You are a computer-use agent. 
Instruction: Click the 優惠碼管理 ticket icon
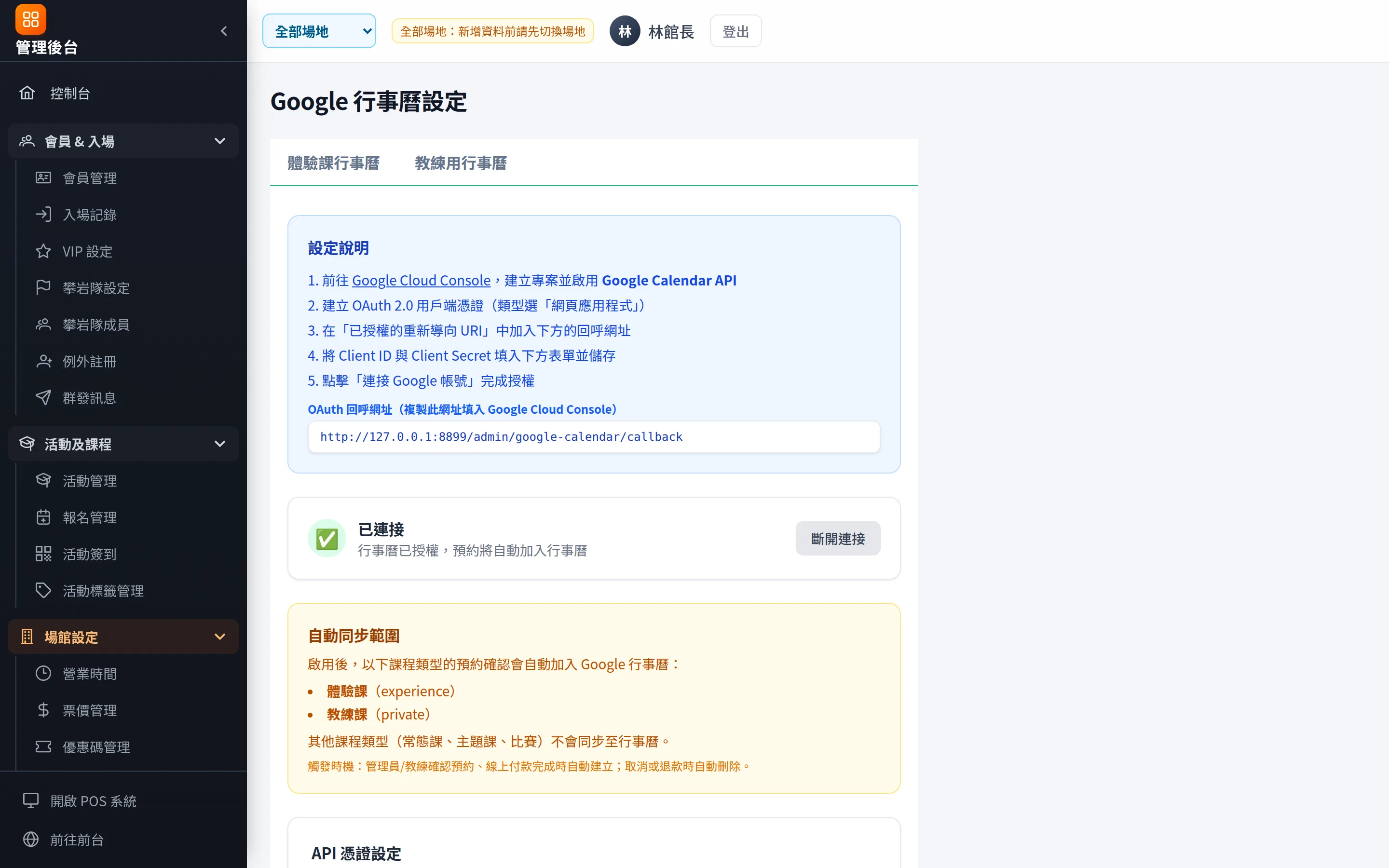(x=43, y=747)
